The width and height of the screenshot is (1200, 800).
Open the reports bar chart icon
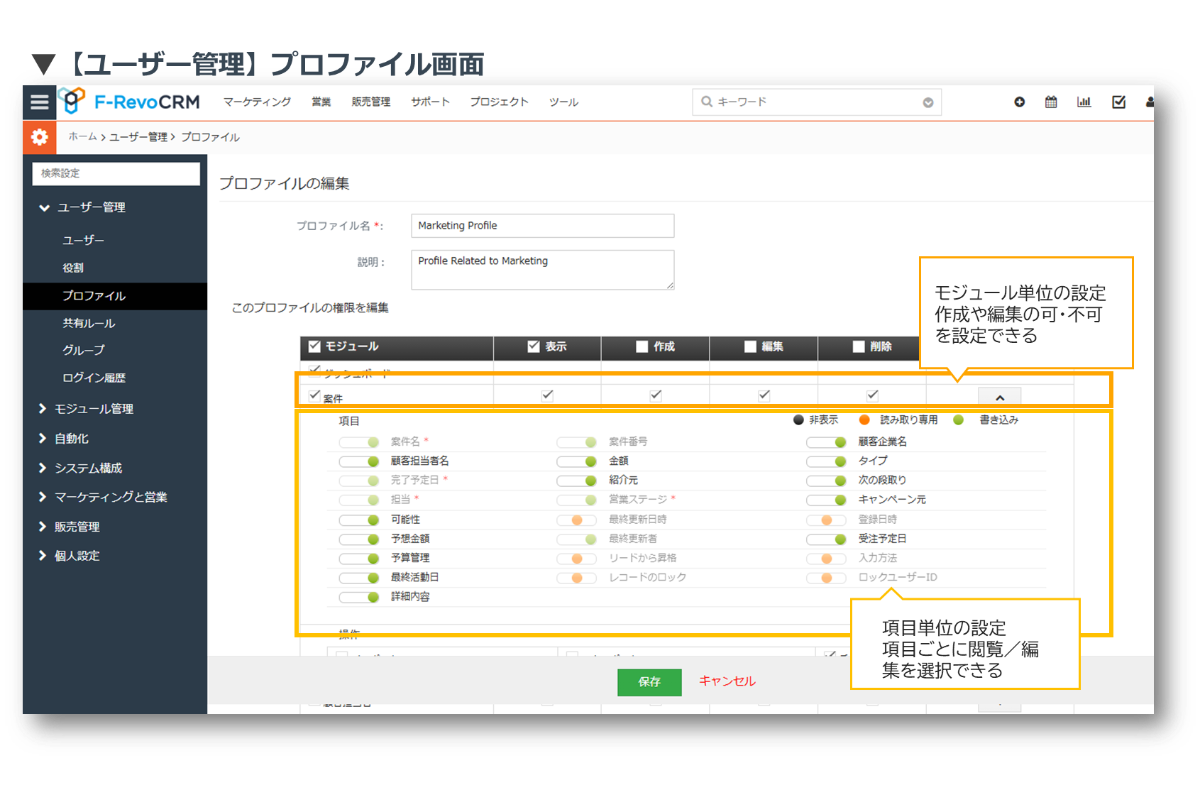(1083, 102)
